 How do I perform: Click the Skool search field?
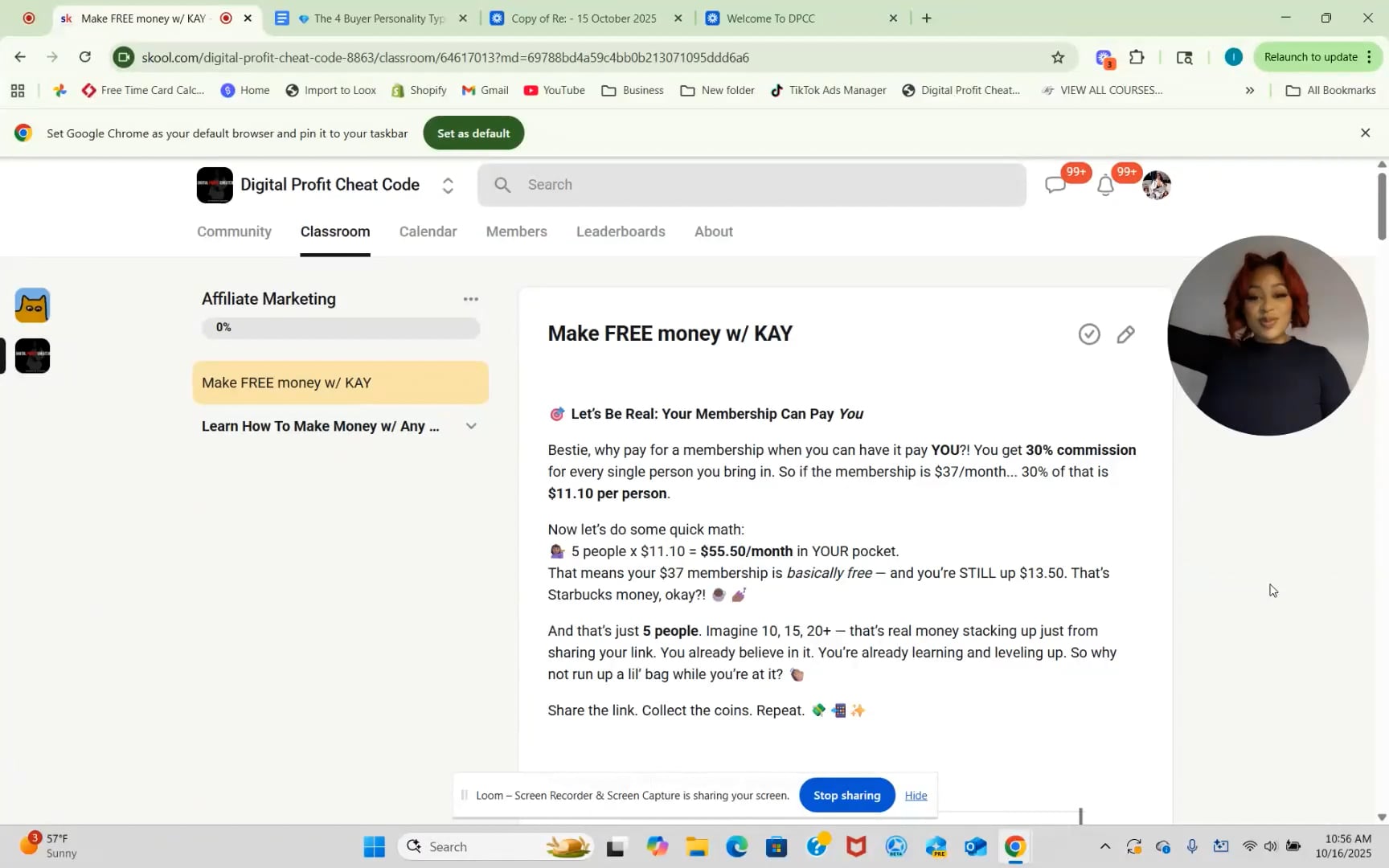752,185
